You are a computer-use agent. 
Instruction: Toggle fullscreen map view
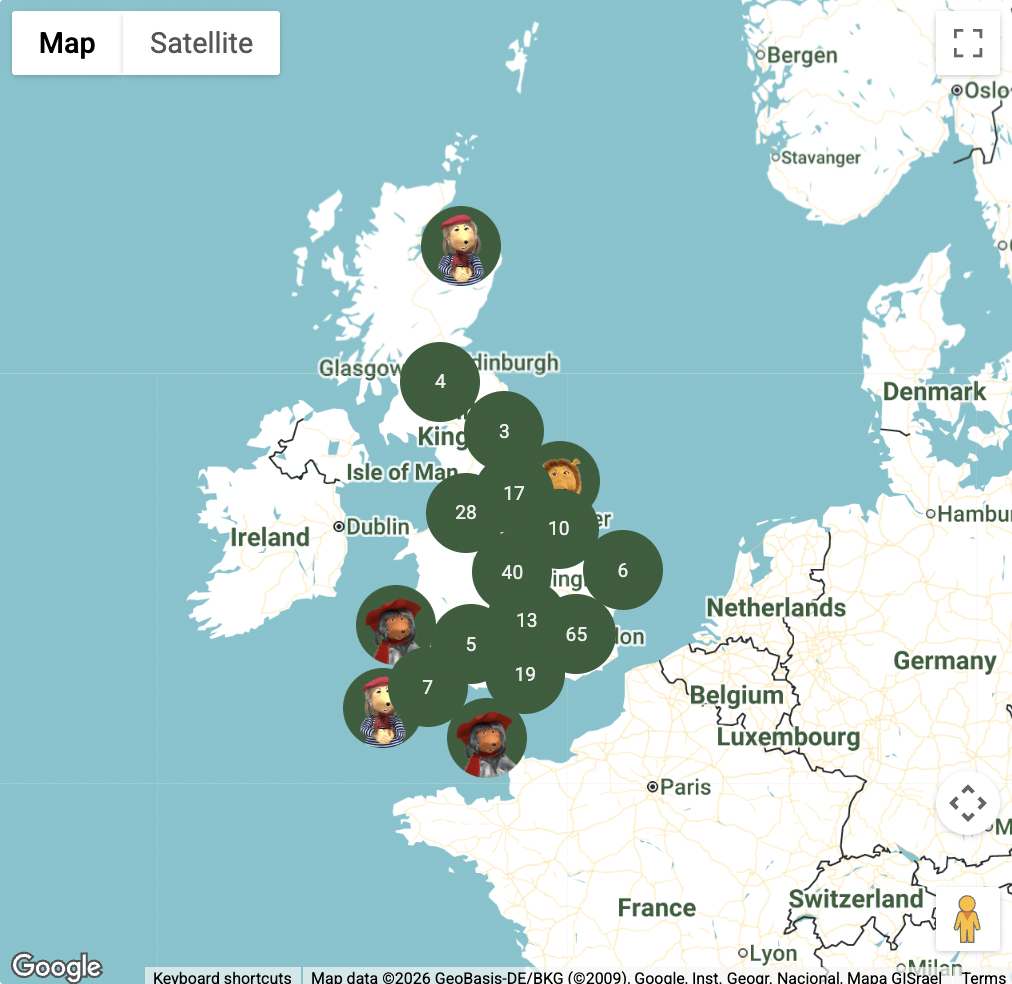pos(967,44)
